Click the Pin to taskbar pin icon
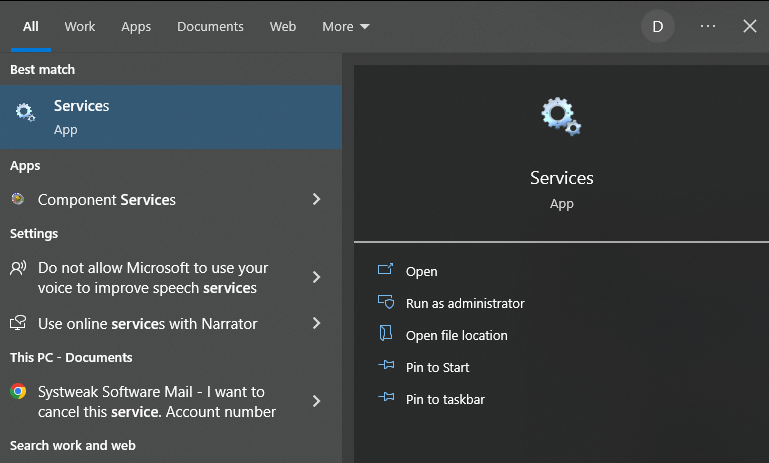769x463 pixels. pyautogui.click(x=386, y=397)
